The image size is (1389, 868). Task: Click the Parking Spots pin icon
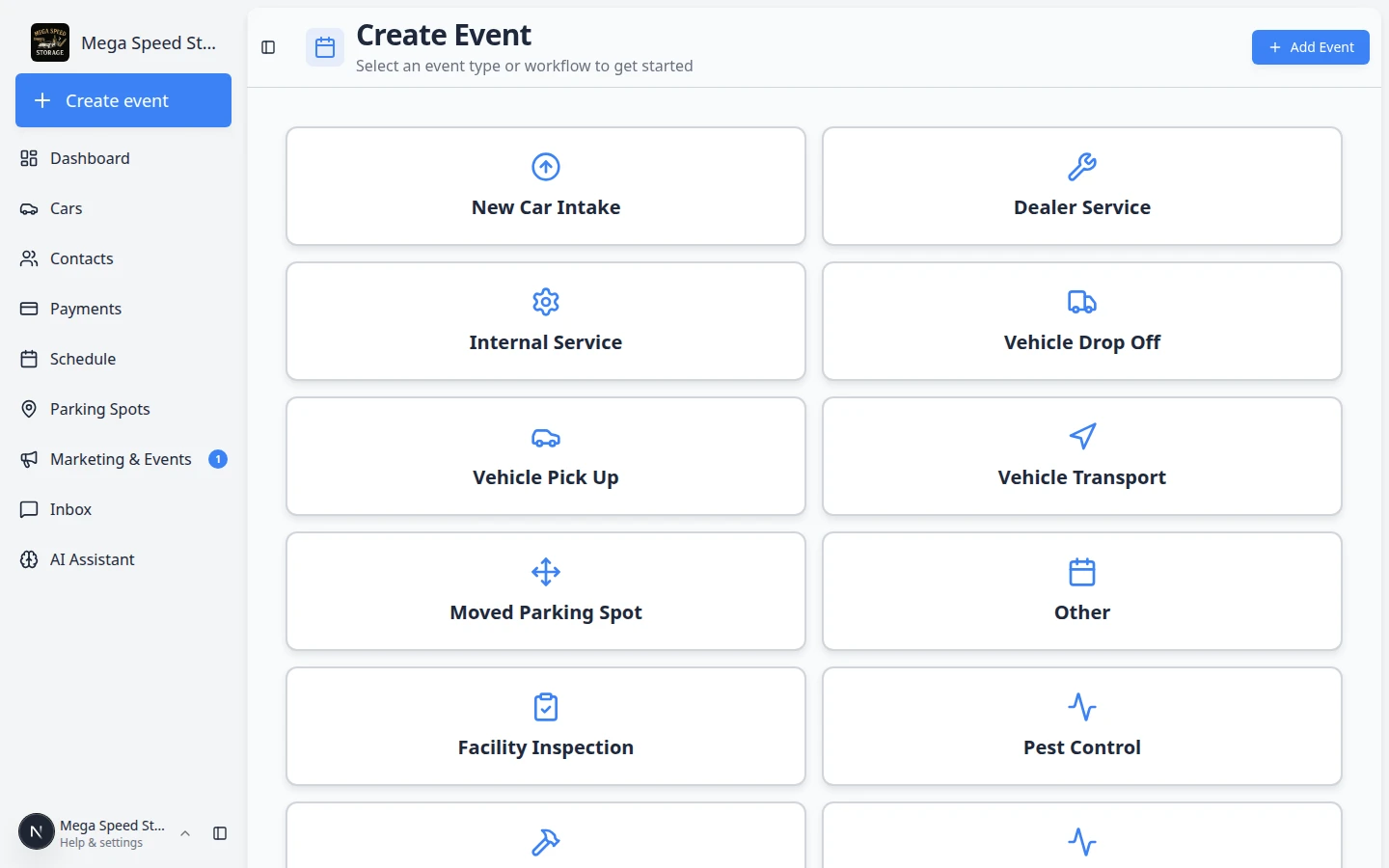pos(29,409)
